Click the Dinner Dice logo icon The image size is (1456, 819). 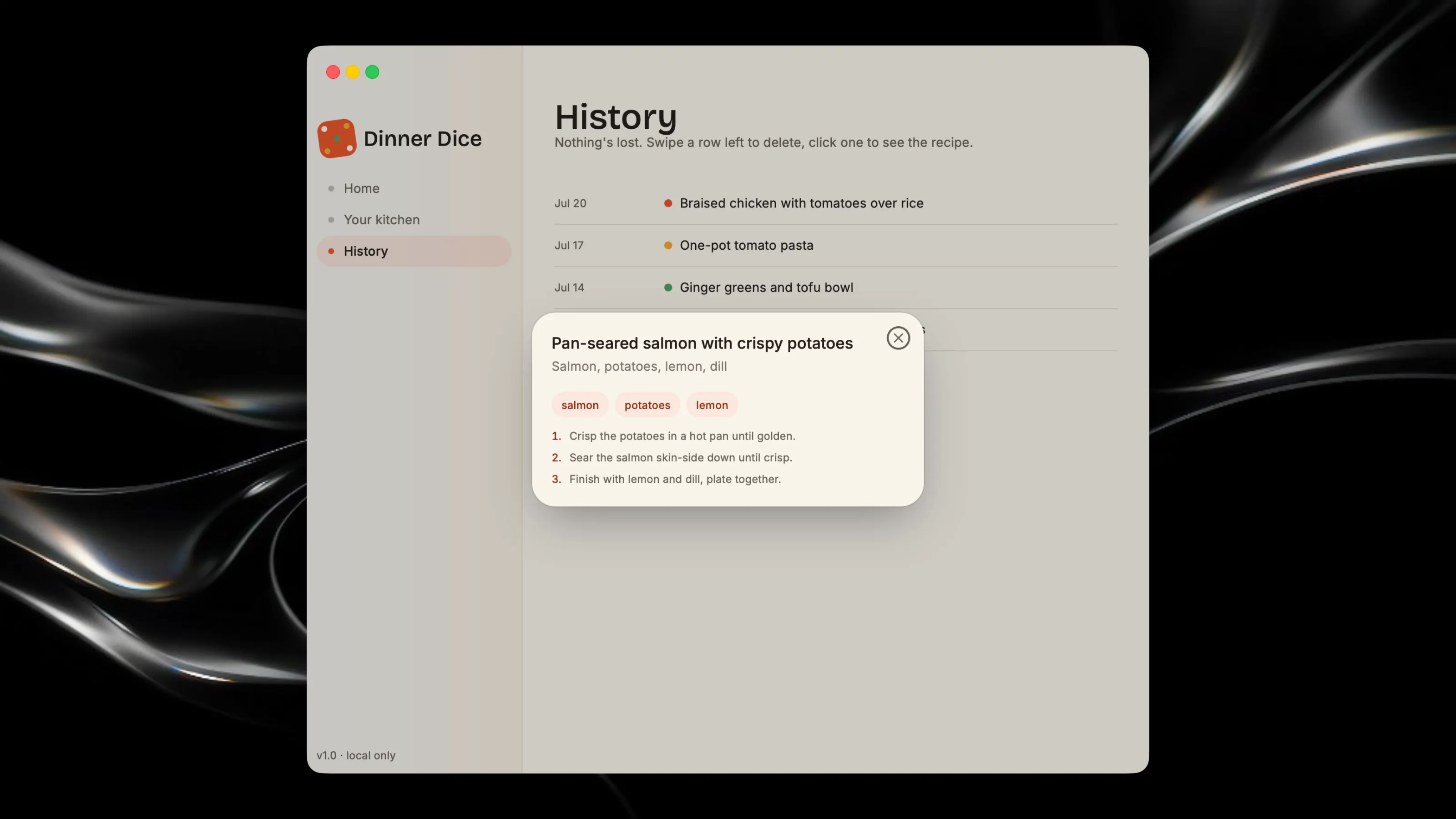337,138
